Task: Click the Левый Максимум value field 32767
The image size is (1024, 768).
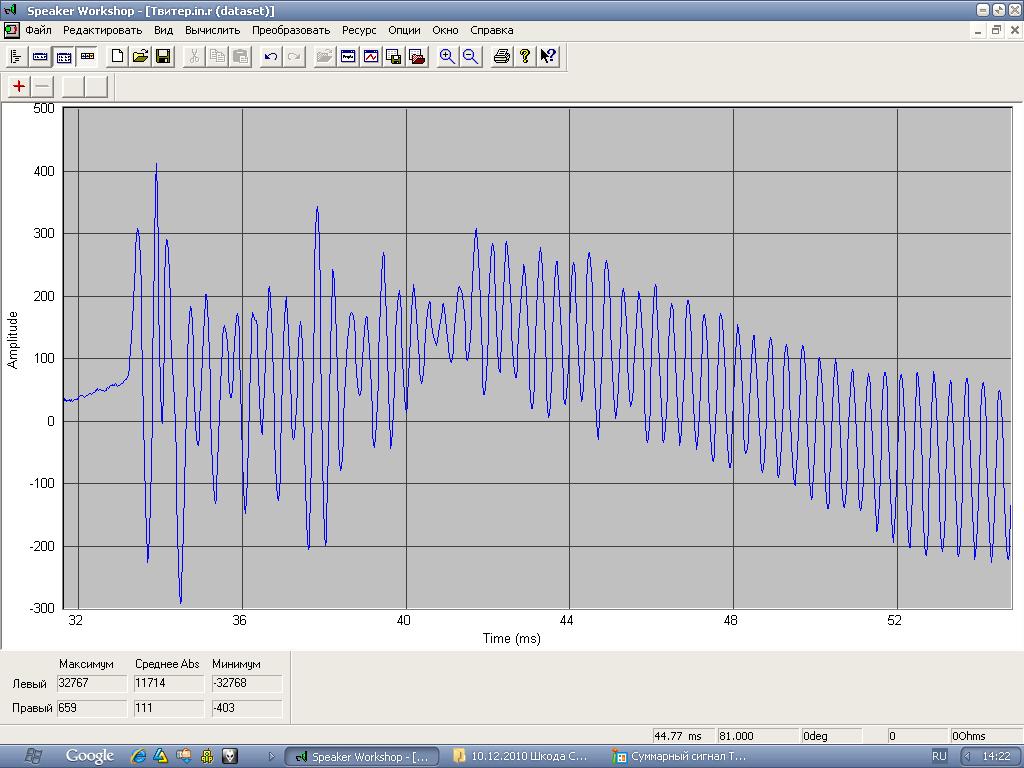Action: [x=92, y=683]
